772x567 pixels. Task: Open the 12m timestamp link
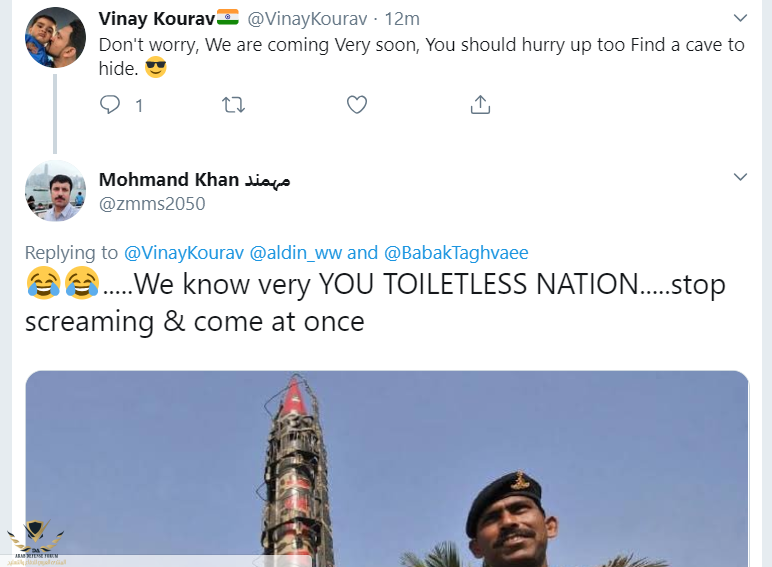click(402, 19)
